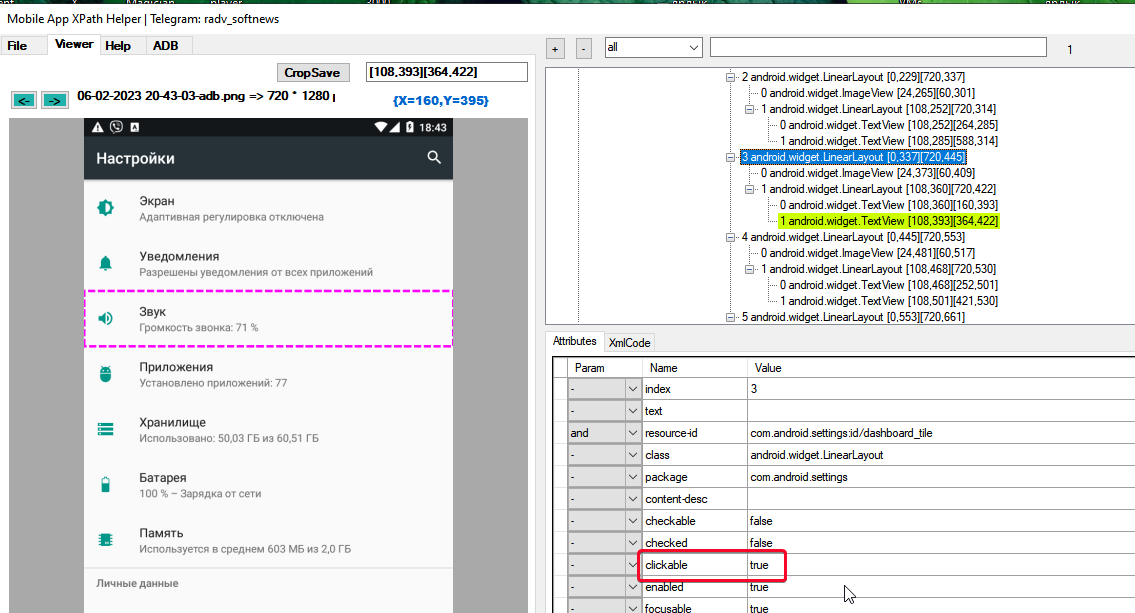Click Уведомления entry in phone preview

point(269,263)
